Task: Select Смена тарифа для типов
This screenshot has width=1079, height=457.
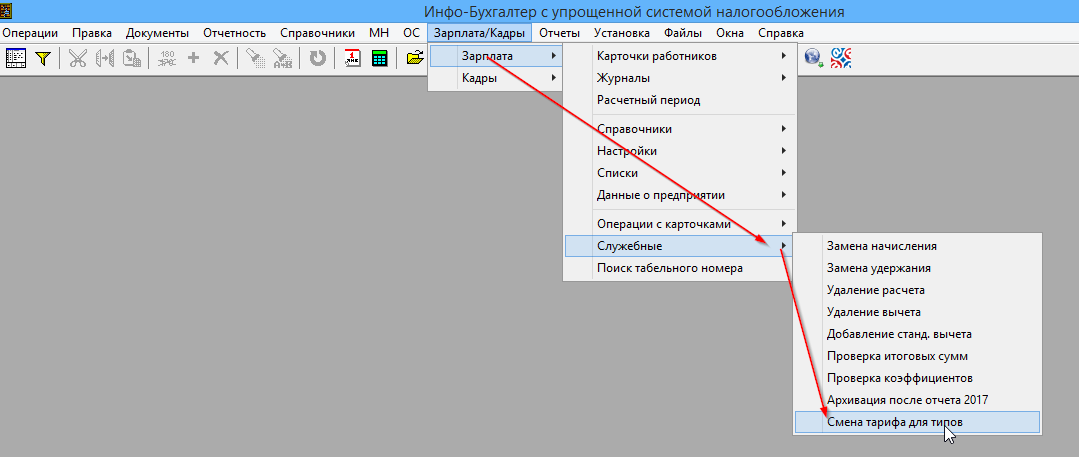Action: (x=917, y=423)
